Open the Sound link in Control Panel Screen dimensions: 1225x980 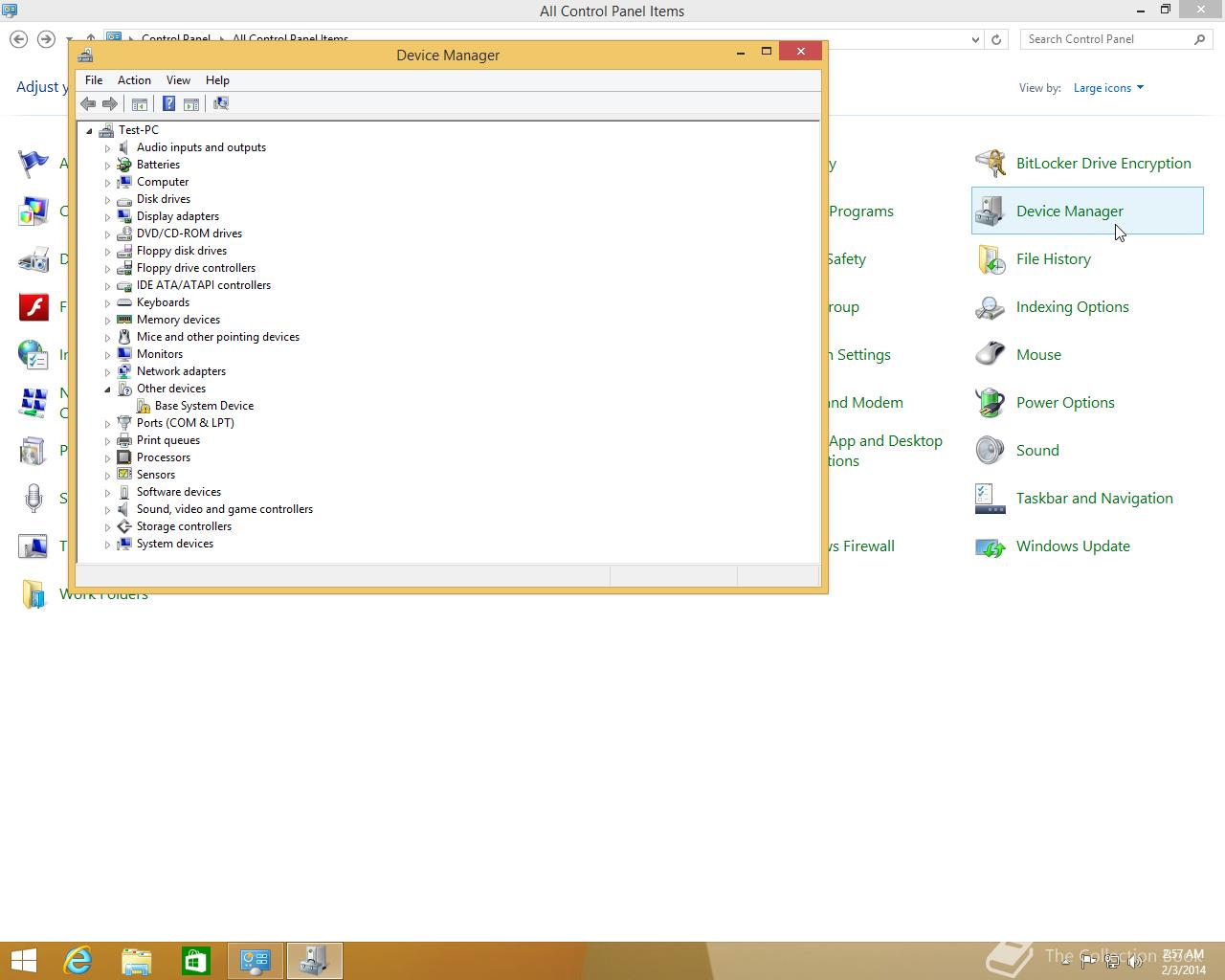tap(1037, 451)
